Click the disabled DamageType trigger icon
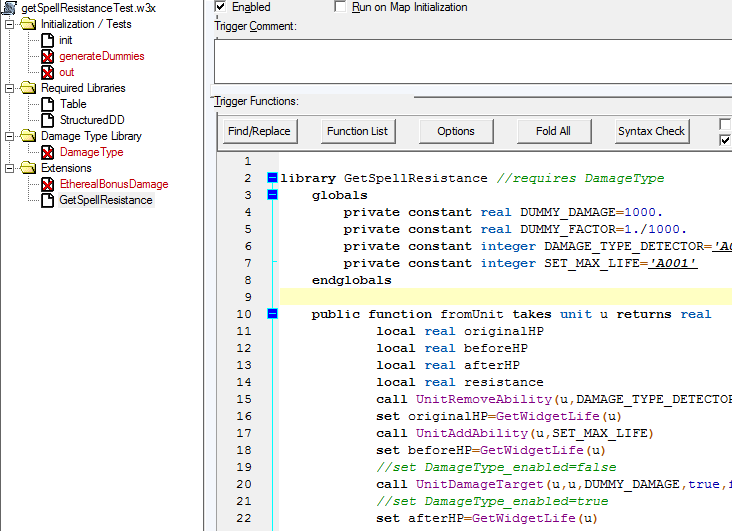 [47, 152]
